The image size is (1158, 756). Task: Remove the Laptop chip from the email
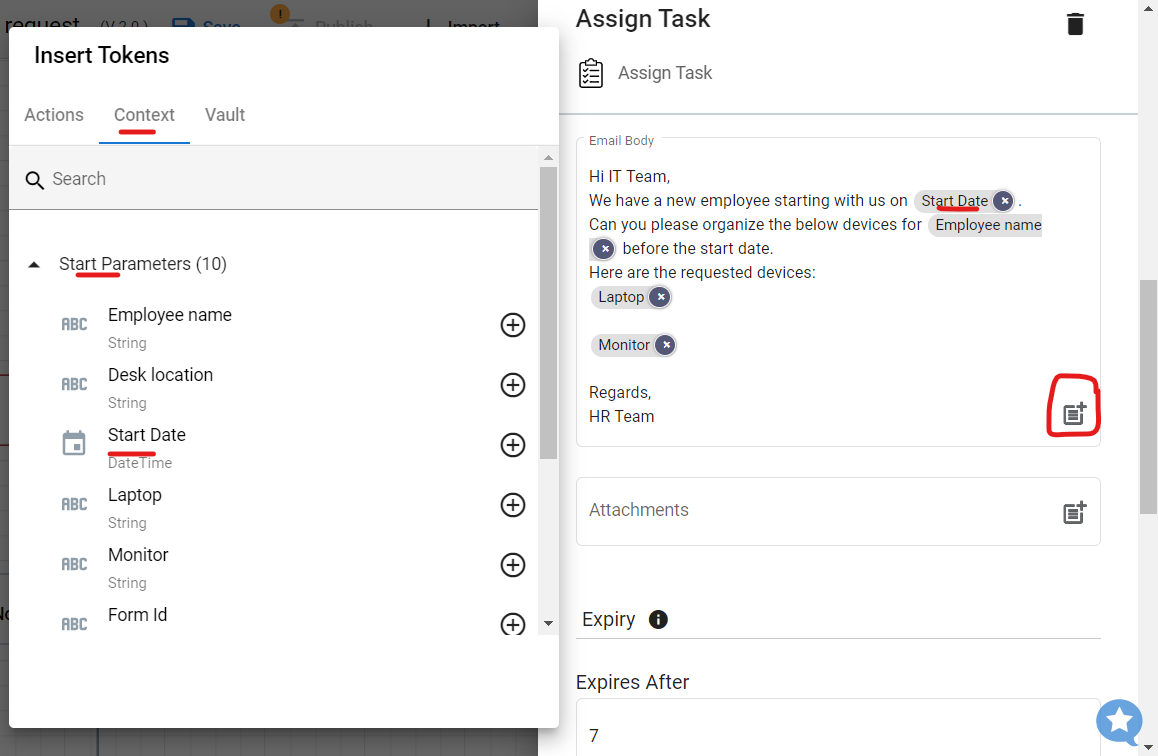(660, 296)
